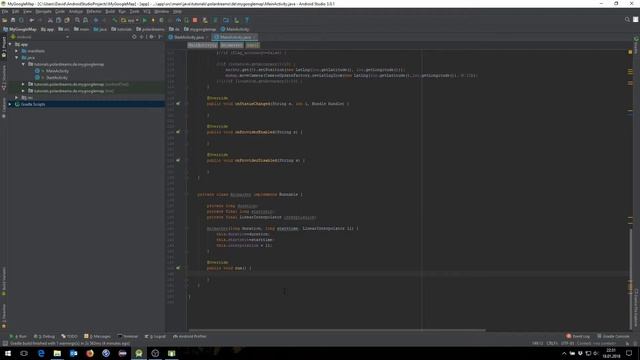Click the Search Everywhere magnifier icon
The width and height of the screenshot is (640, 360).
[627, 20]
